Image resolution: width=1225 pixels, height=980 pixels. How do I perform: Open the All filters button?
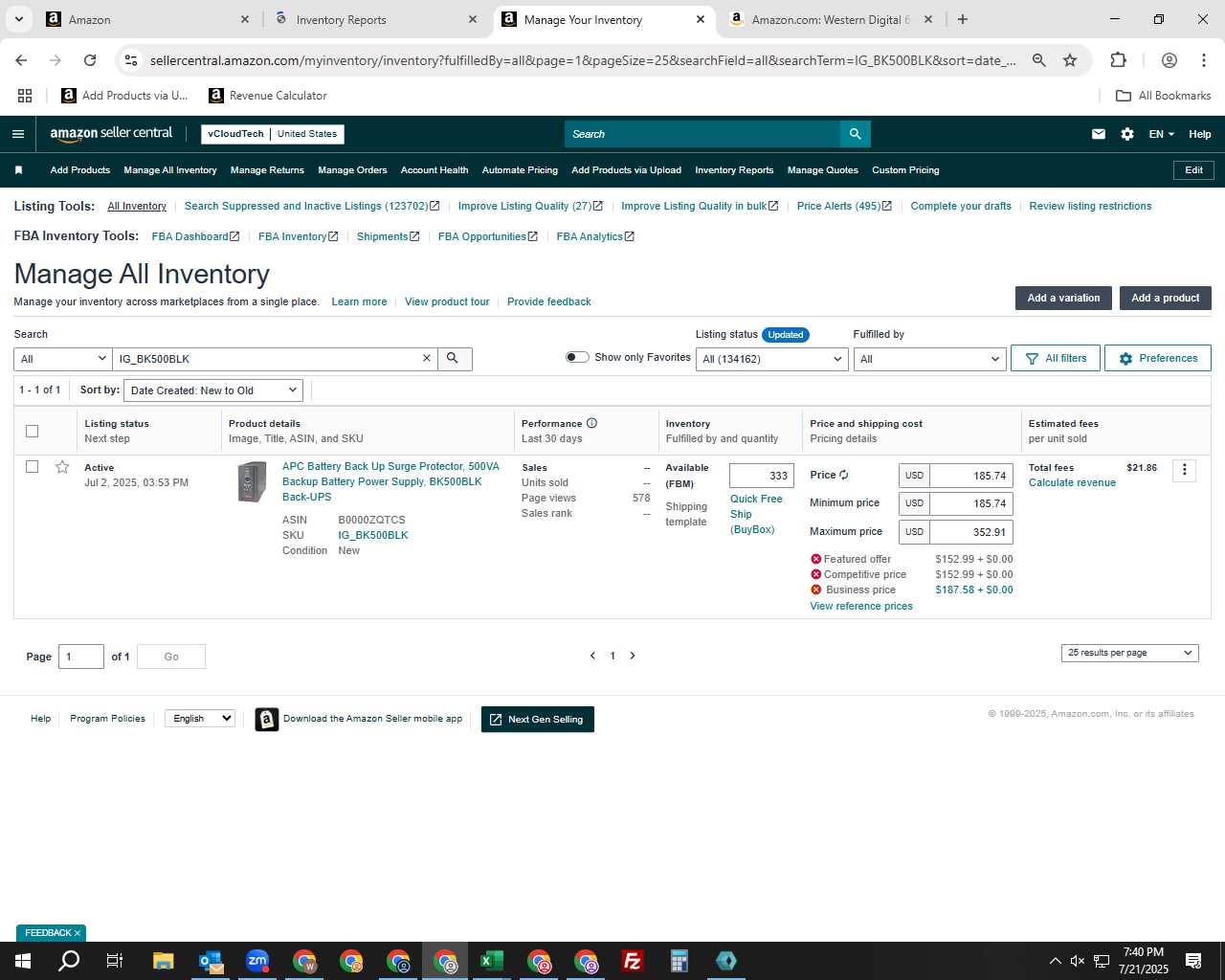point(1056,358)
